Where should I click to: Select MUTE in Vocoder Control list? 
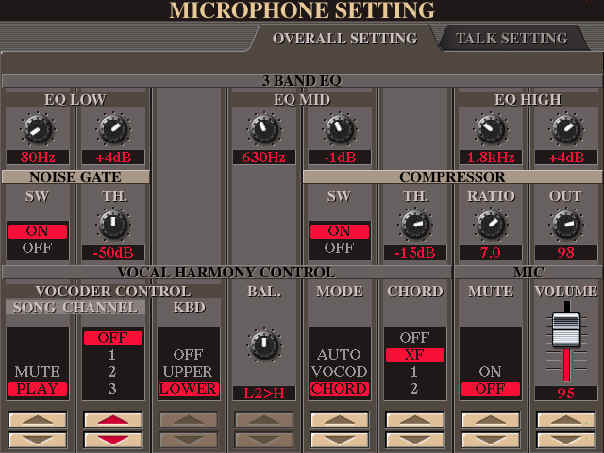tap(37, 372)
